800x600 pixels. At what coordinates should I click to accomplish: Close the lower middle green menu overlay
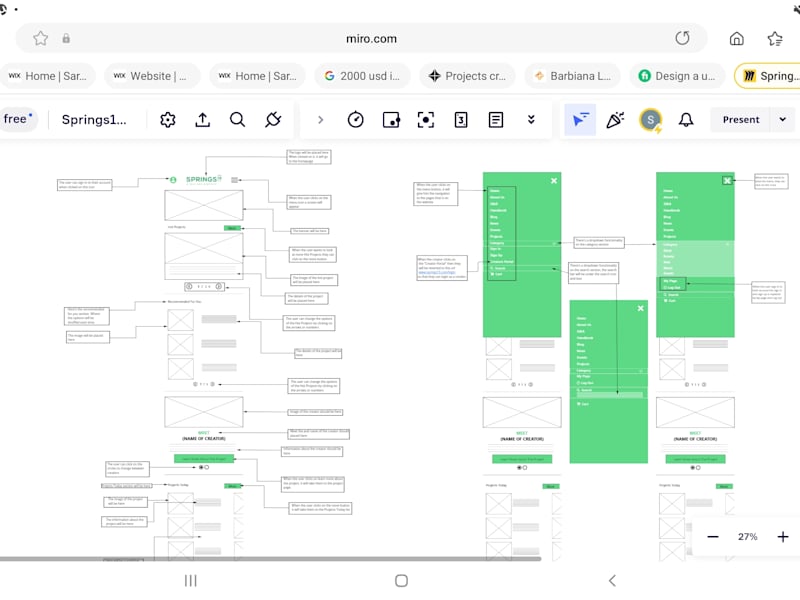point(641,308)
